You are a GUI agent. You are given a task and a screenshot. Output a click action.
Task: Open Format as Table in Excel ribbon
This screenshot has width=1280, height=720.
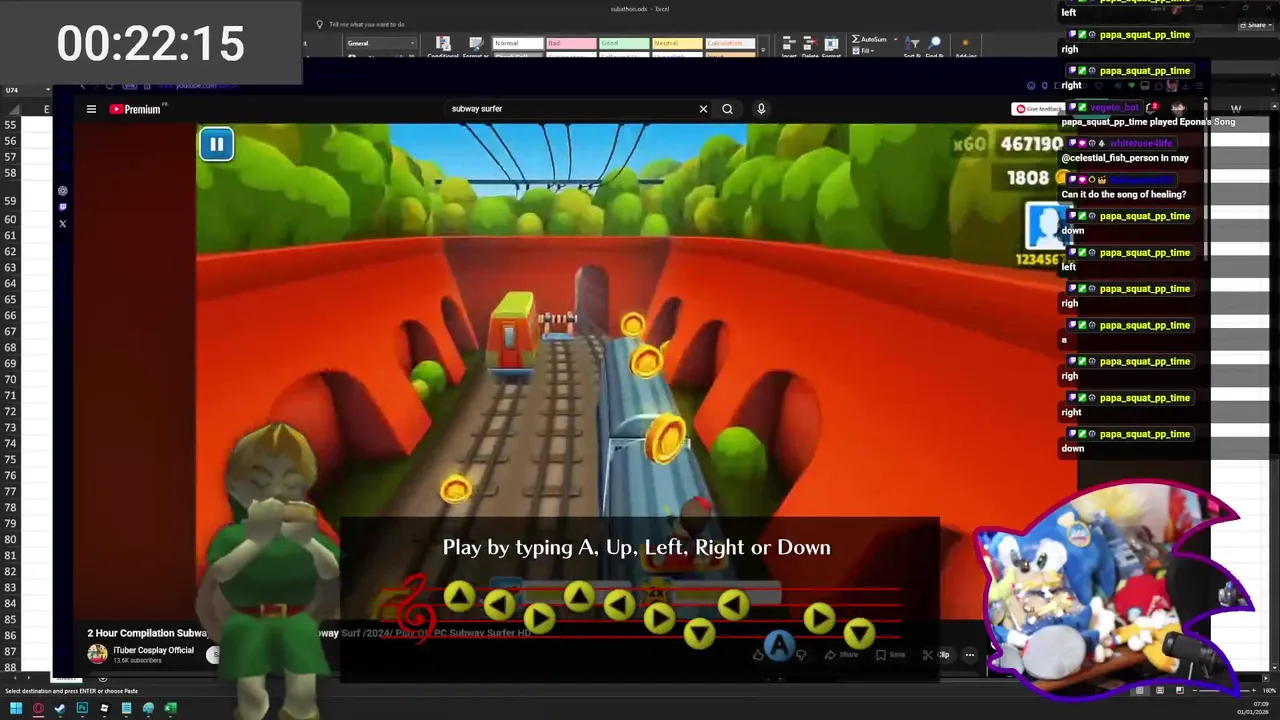pyautogui.click(x=476, y=47)
